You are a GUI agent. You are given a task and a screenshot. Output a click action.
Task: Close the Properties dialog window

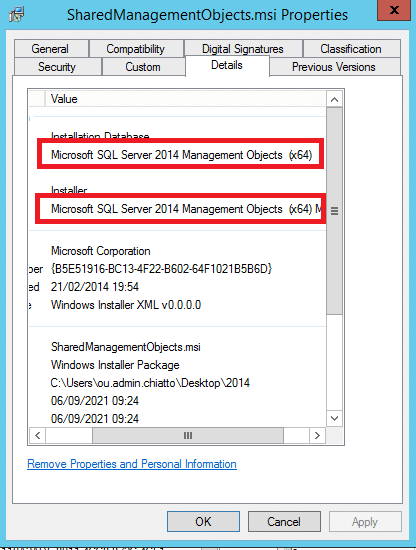pos(394,10)
